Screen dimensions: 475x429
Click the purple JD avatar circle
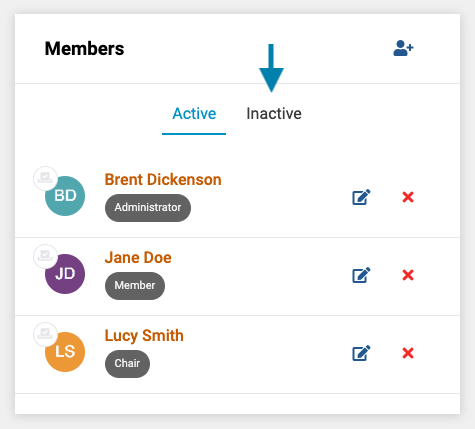[x=65, y=274]
